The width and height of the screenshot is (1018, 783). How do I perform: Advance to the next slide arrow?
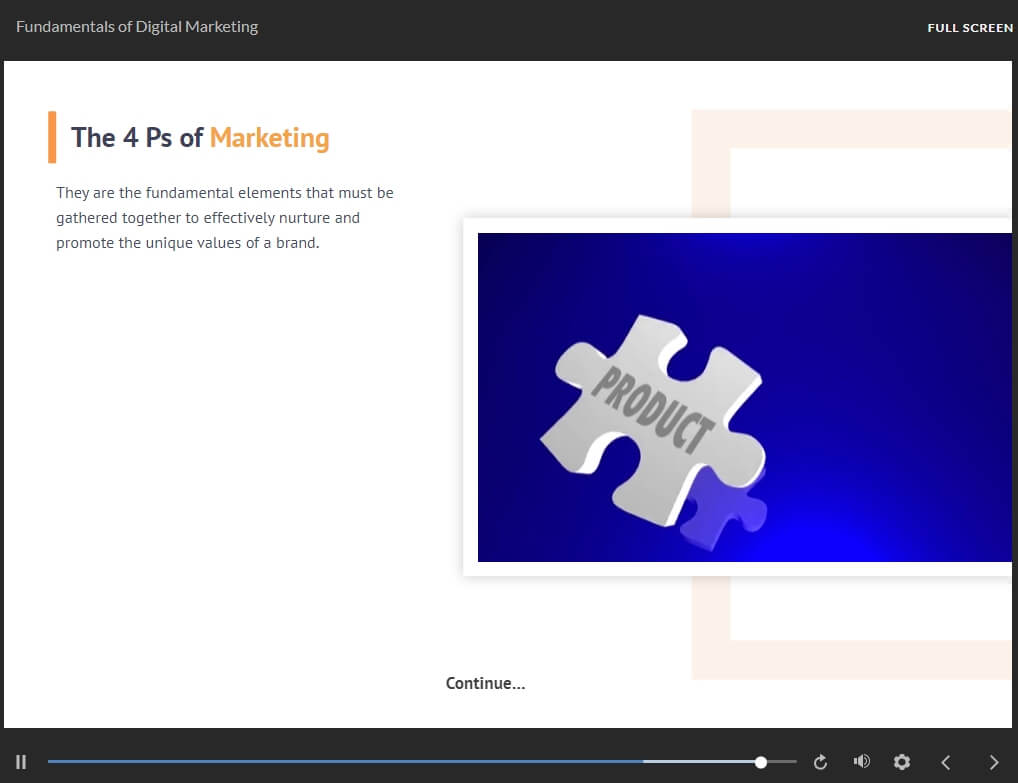click(x=993, y=762)
